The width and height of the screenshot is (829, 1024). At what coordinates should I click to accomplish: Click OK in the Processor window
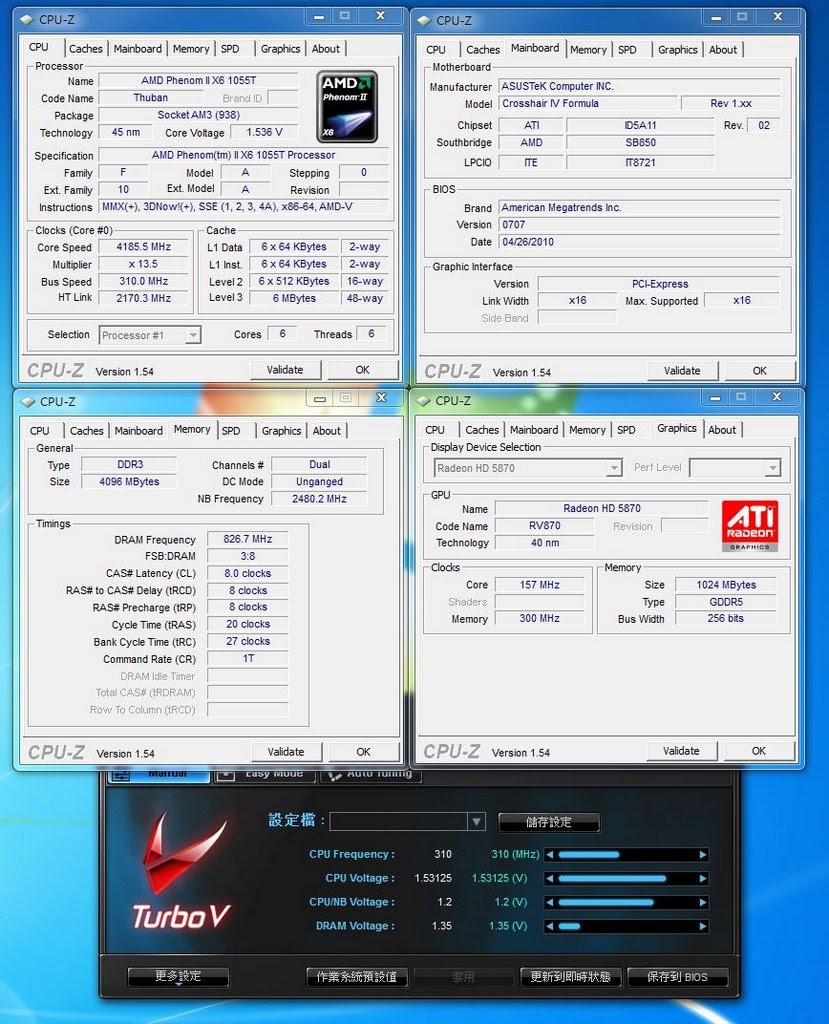[x=363, y=370]
